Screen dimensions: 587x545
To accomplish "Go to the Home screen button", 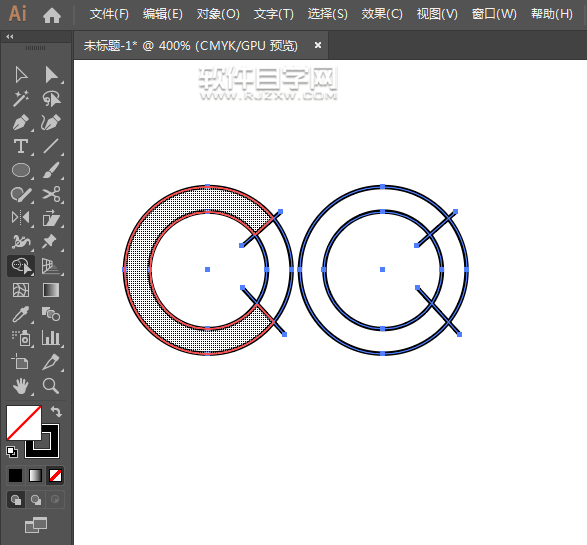I will [x=52, y=15].
